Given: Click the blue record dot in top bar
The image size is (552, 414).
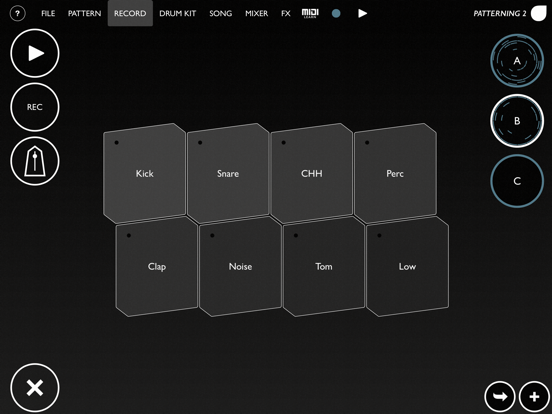Looking at the screenshot, I should 336,13.
